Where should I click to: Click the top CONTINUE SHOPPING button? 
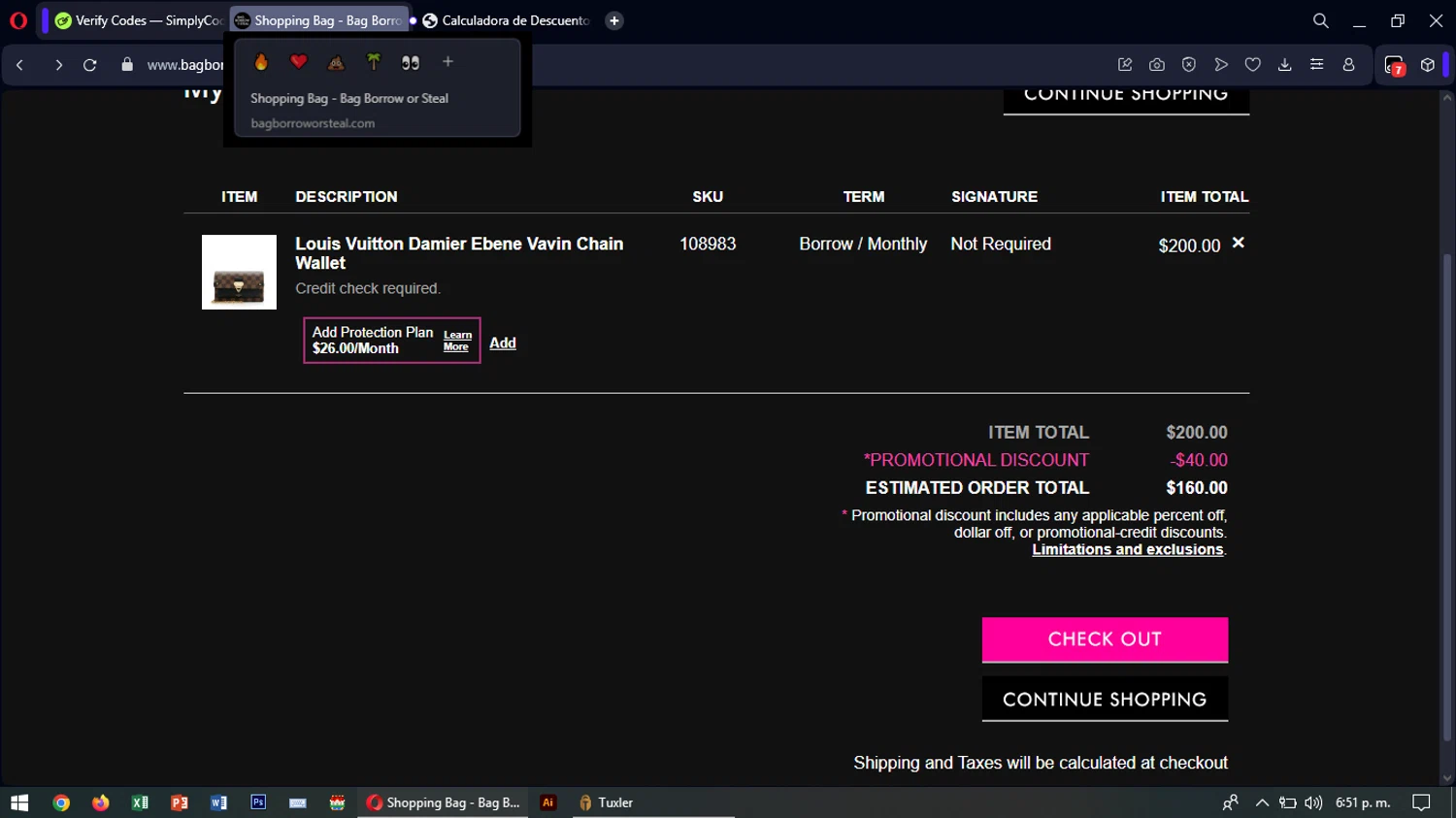pyautogui.click(x=1126, y=100)
